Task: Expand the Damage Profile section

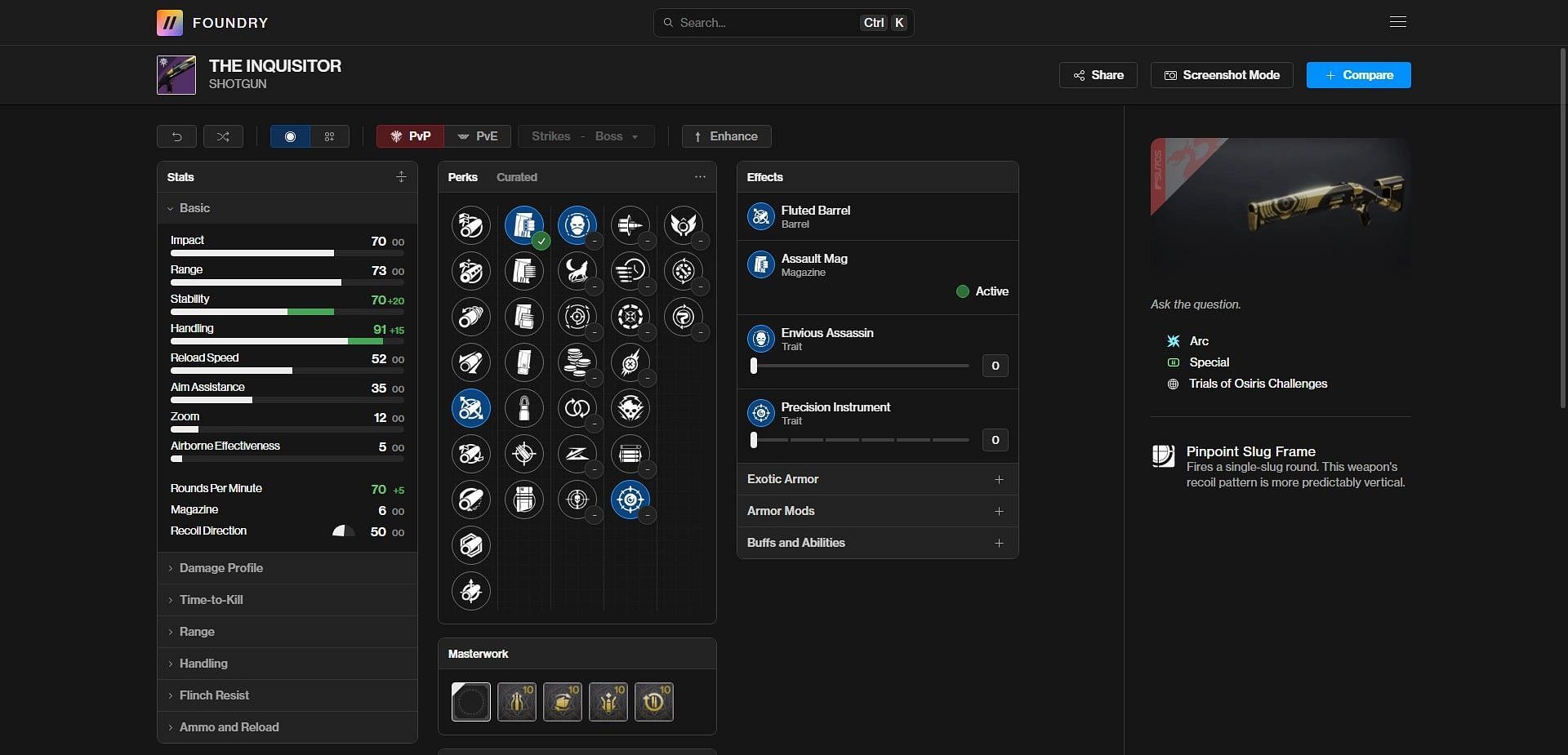Action: coord(287,568)
